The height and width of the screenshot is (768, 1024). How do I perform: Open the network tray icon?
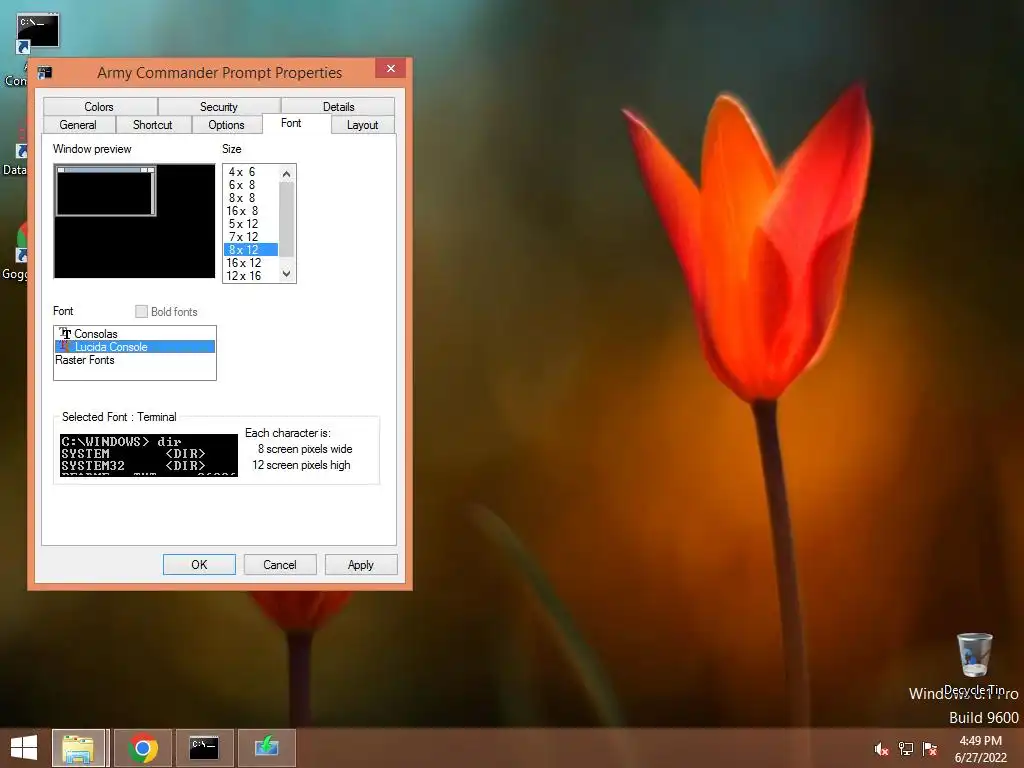point(906,749)
